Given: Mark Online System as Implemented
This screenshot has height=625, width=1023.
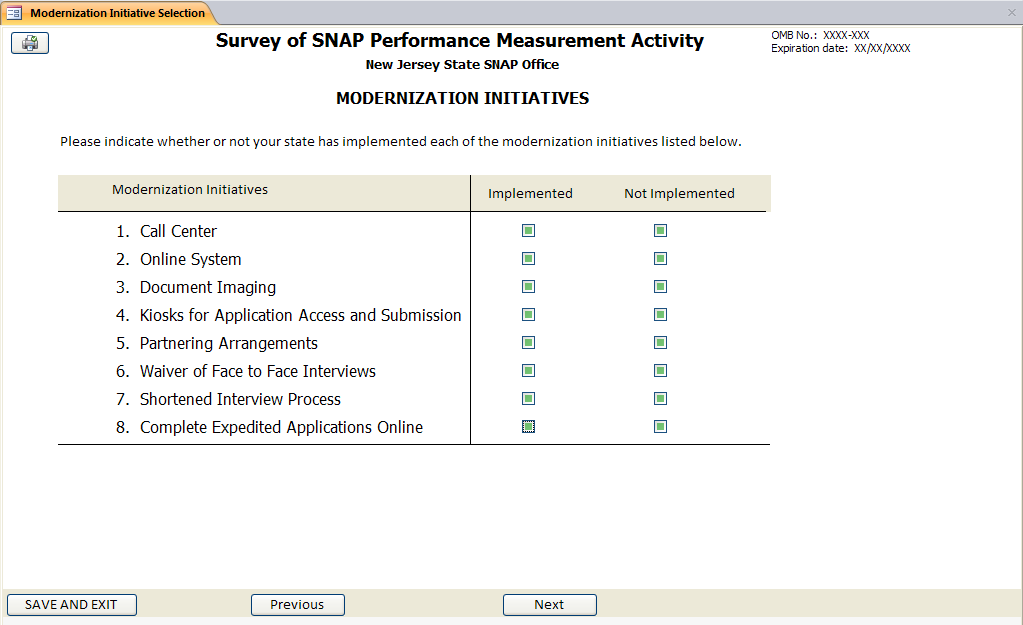Looking at the screenshot, I should 529,259.
